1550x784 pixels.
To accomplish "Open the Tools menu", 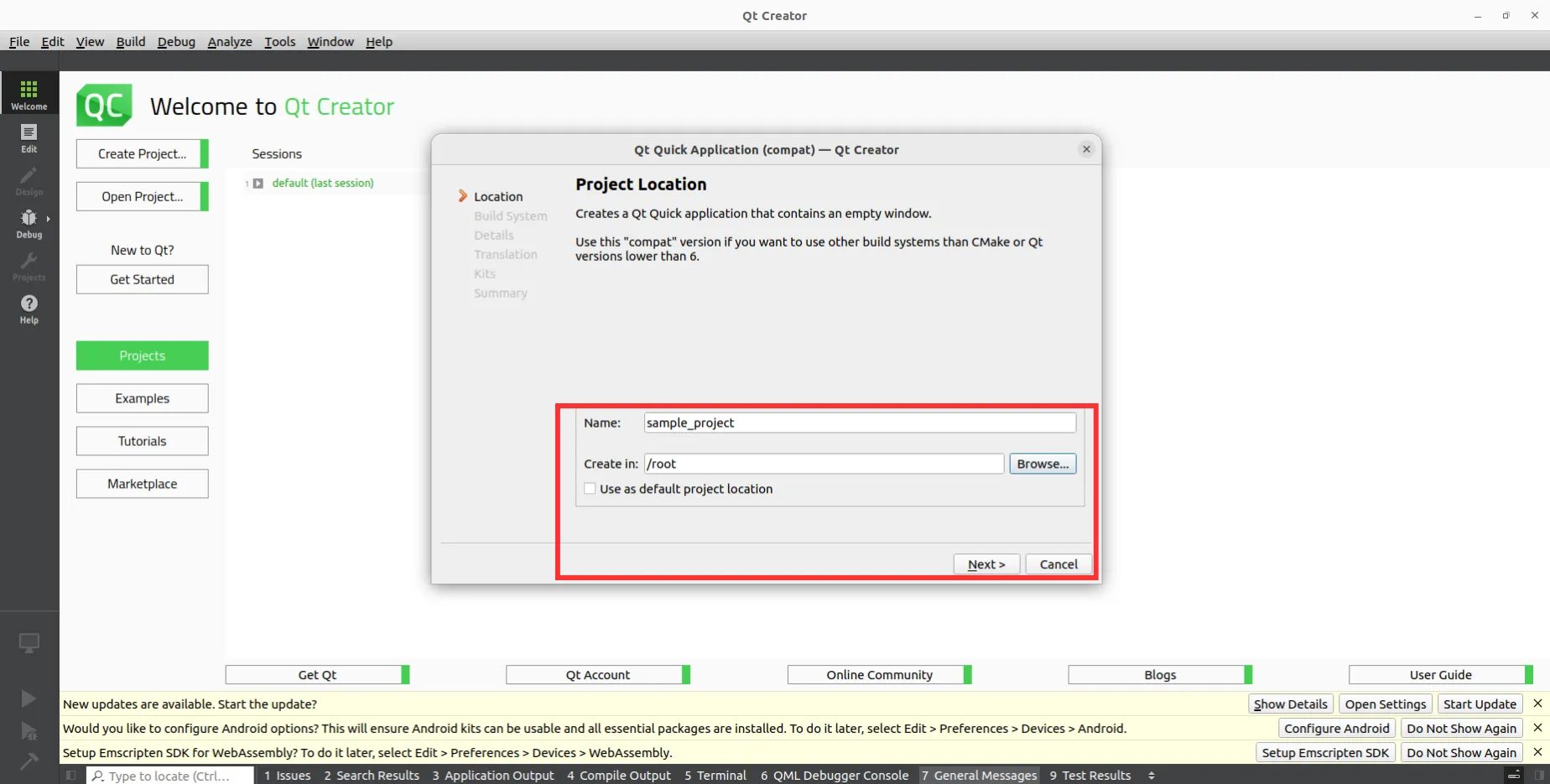I will [x=279, y=41].
